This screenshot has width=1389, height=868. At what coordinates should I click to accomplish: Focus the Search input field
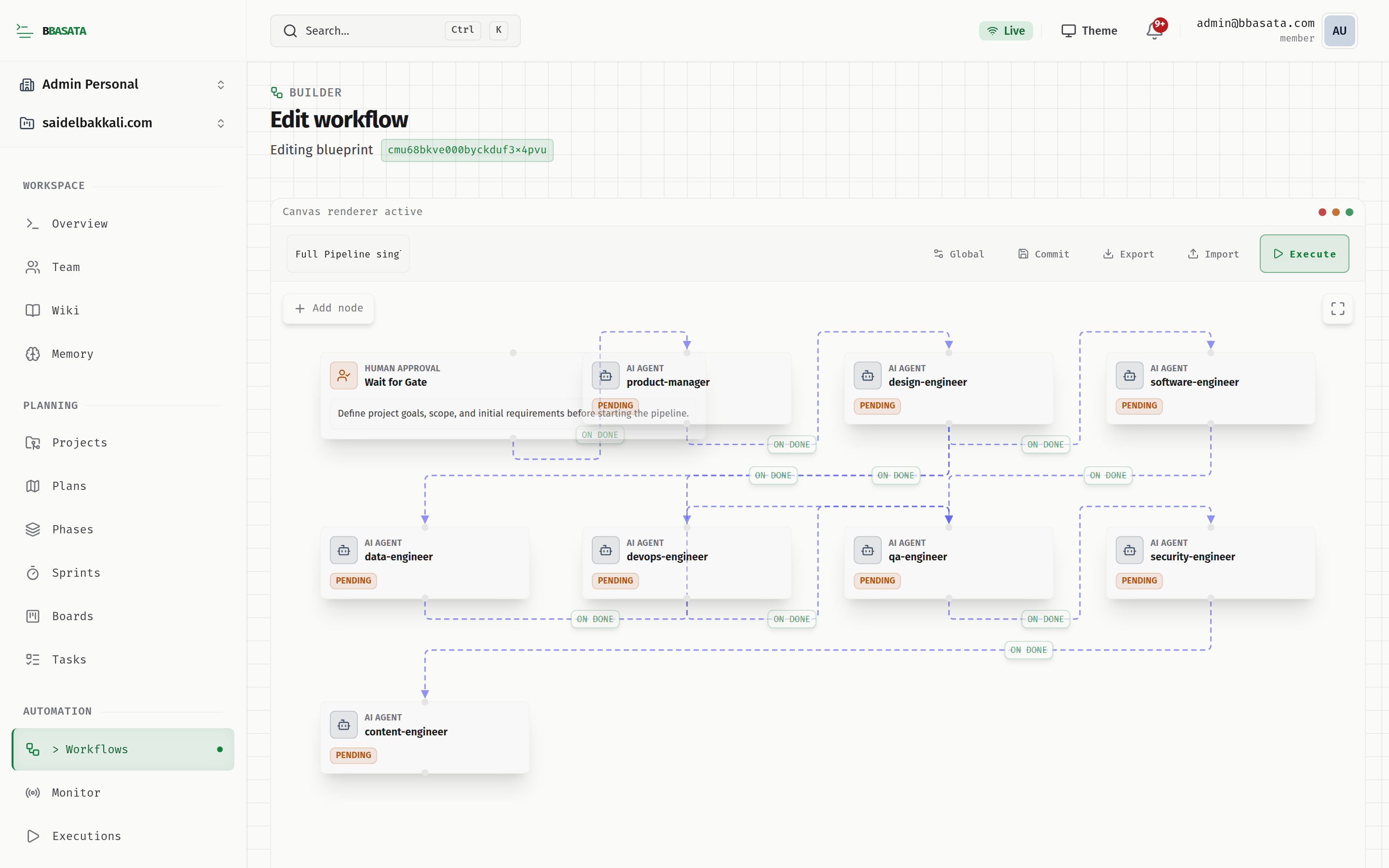tap(395, 31)
